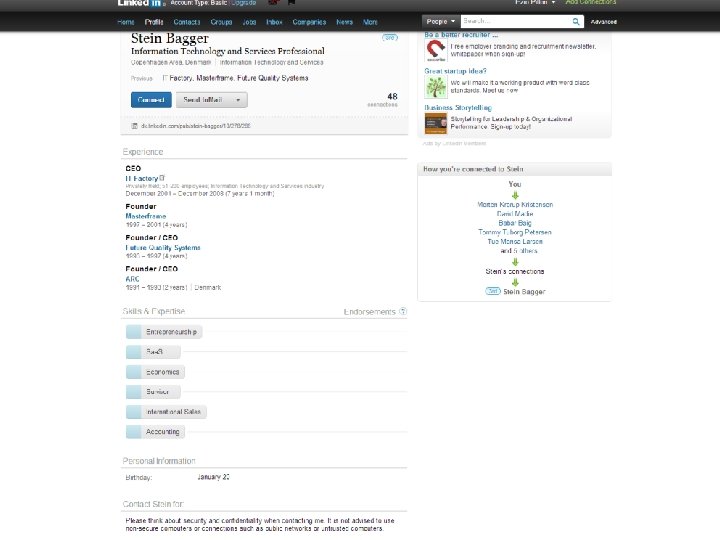Click the Add Connections link
Screen dimensions: 720x540
point(591,2)
